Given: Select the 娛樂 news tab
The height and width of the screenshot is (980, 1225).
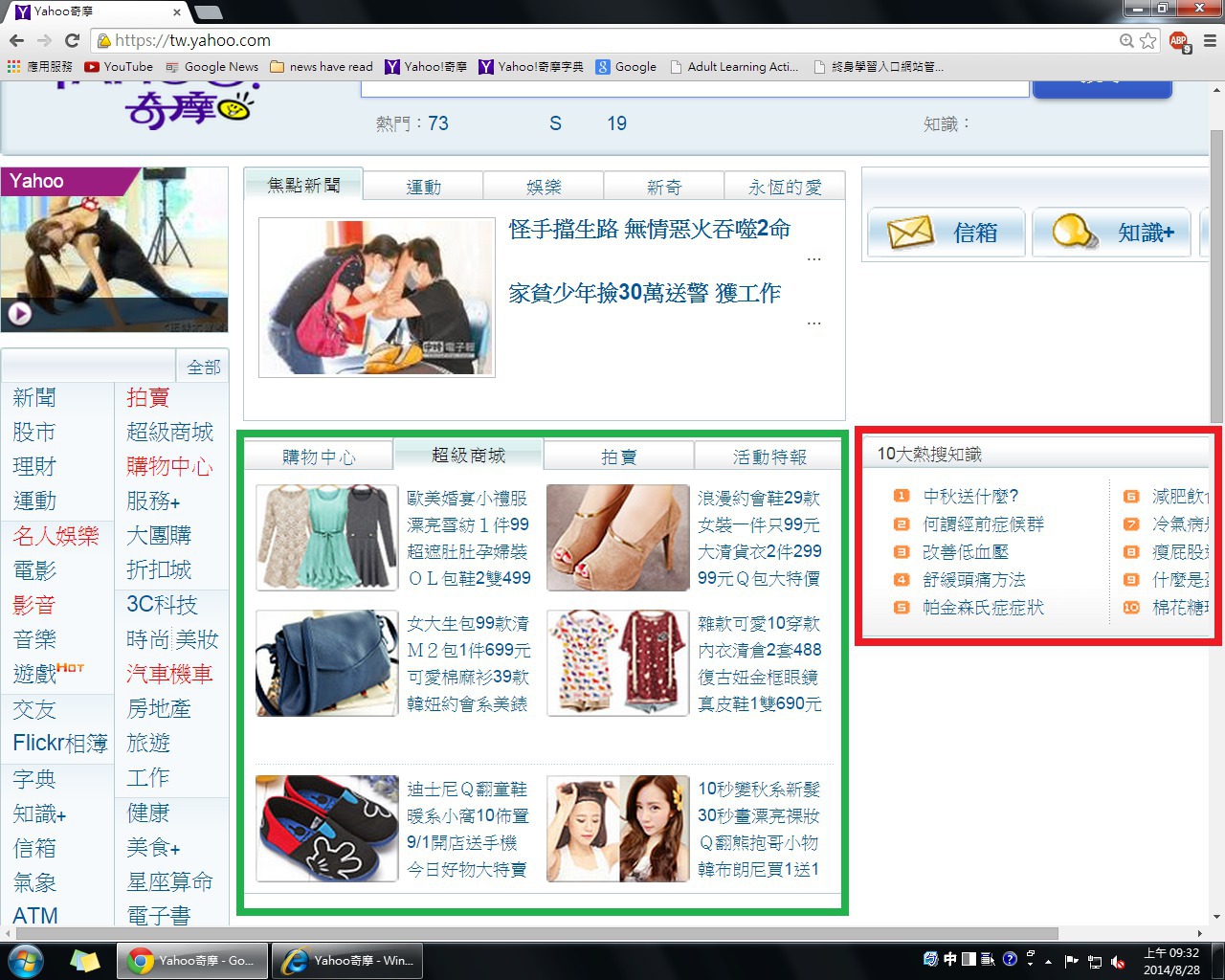Looking at the screenshot, I should click(x=544, y=187).
